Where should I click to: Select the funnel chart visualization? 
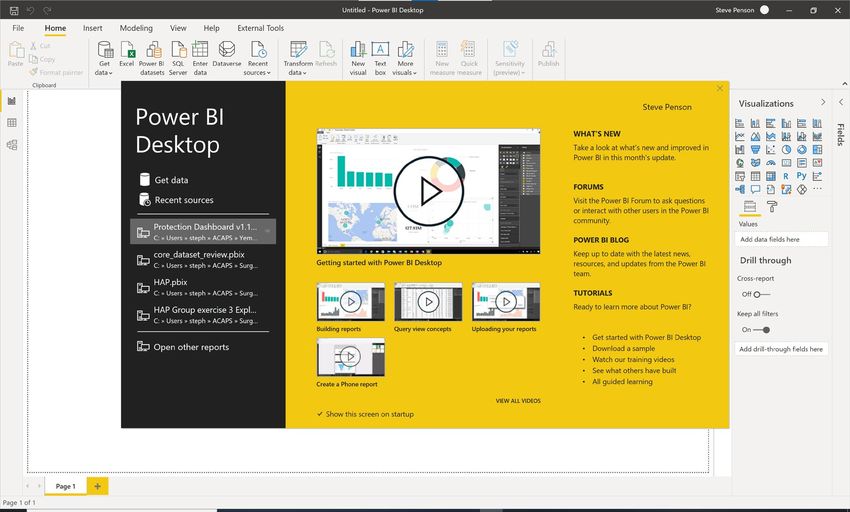pos(755,149)
